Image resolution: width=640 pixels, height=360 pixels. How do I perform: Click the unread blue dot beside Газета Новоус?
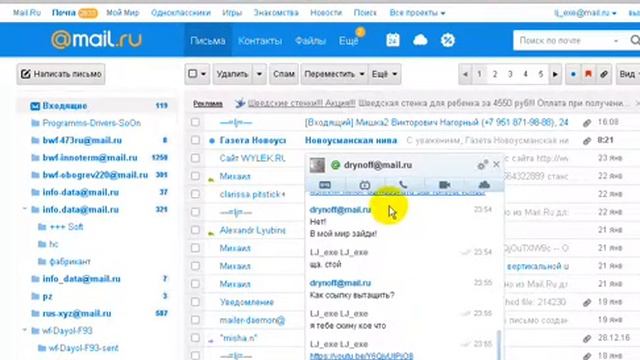click(212, 141)
